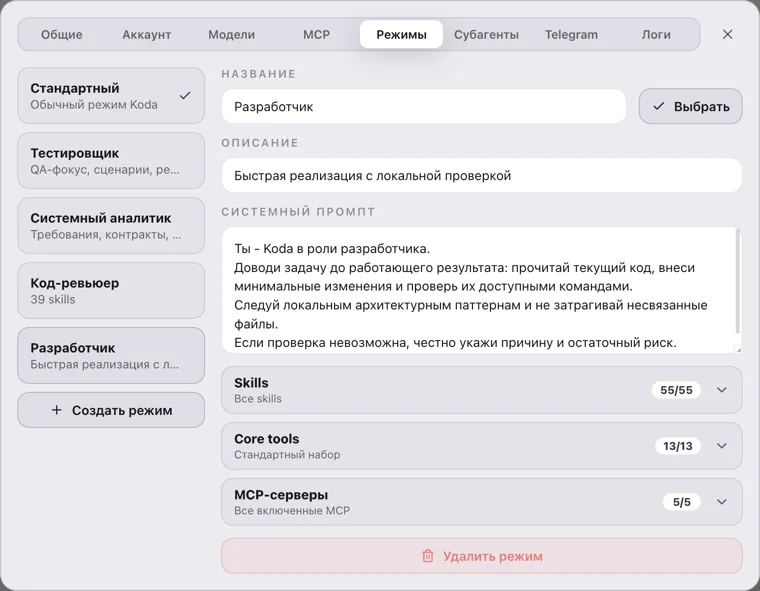760x591 pixels.
Task: Switch to the Аккаунт tab
Action: coord(146,34)
